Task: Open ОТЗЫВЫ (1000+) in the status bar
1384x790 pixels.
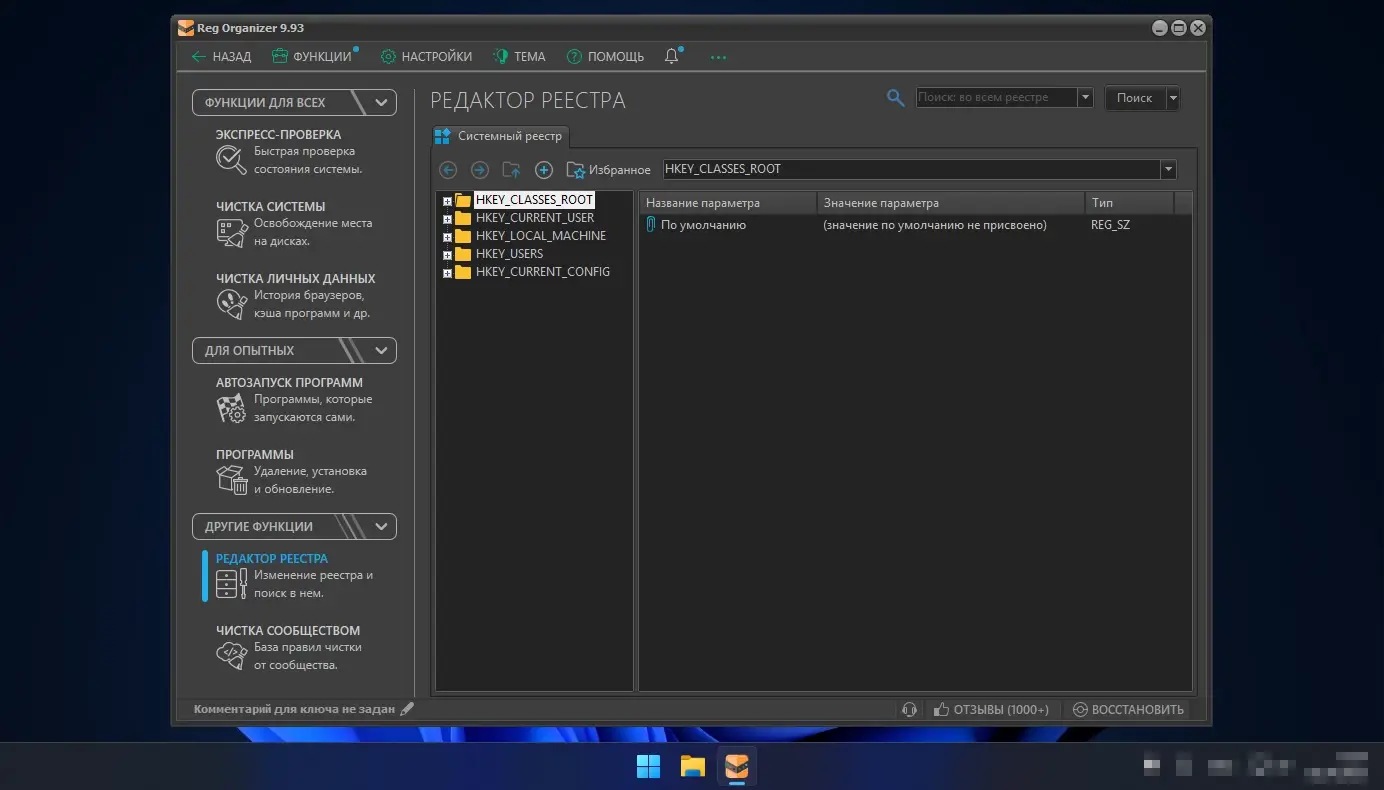Action: pos(991,709)
